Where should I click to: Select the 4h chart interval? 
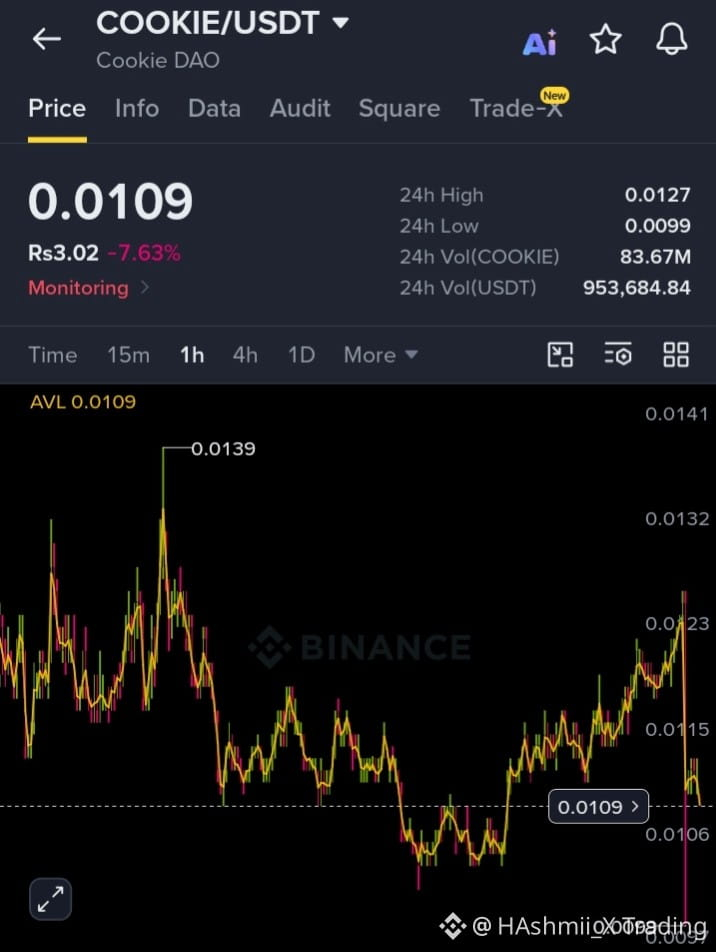pyautogui.click(x=245, y=355)
